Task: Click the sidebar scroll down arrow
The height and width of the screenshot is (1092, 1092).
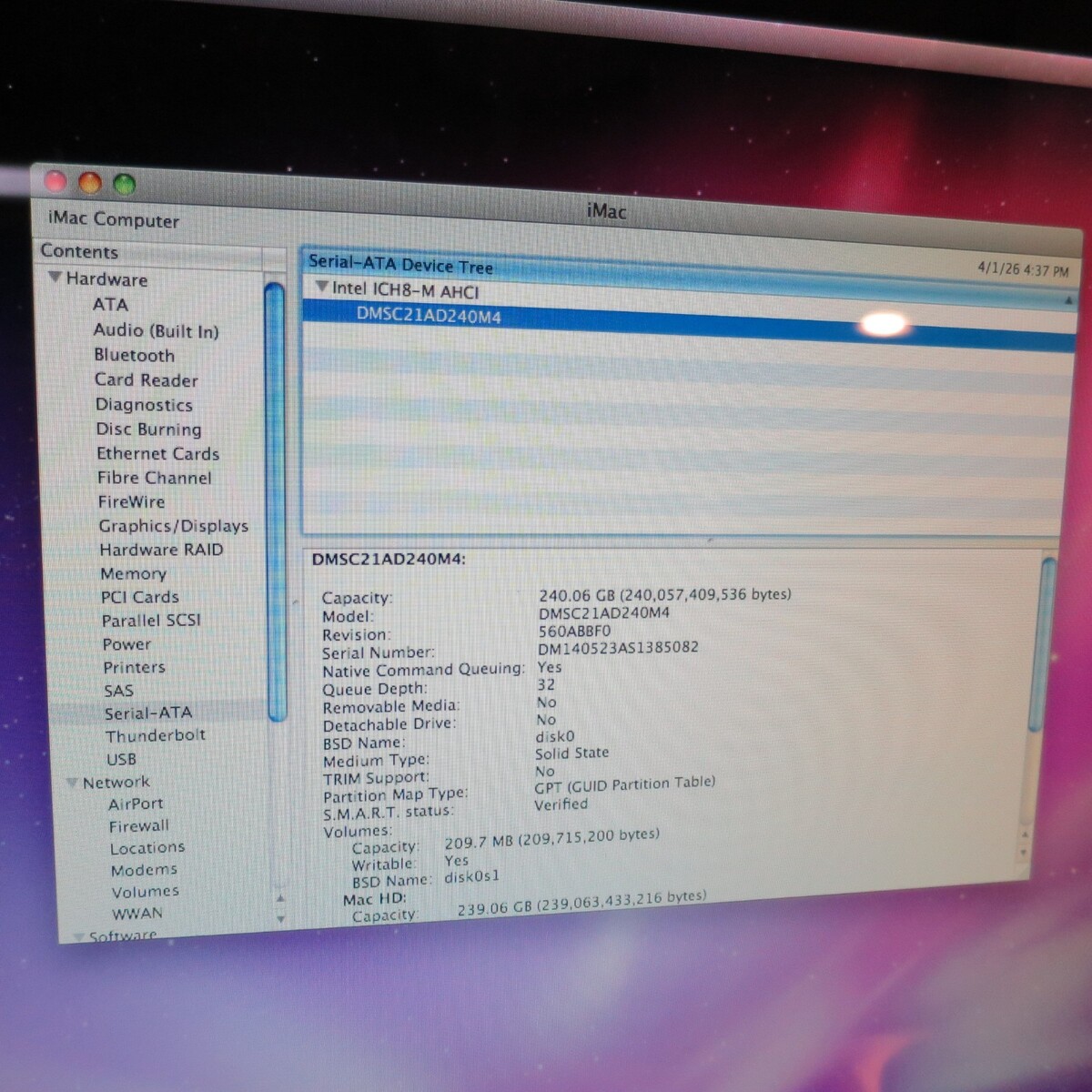Action: 280,919
